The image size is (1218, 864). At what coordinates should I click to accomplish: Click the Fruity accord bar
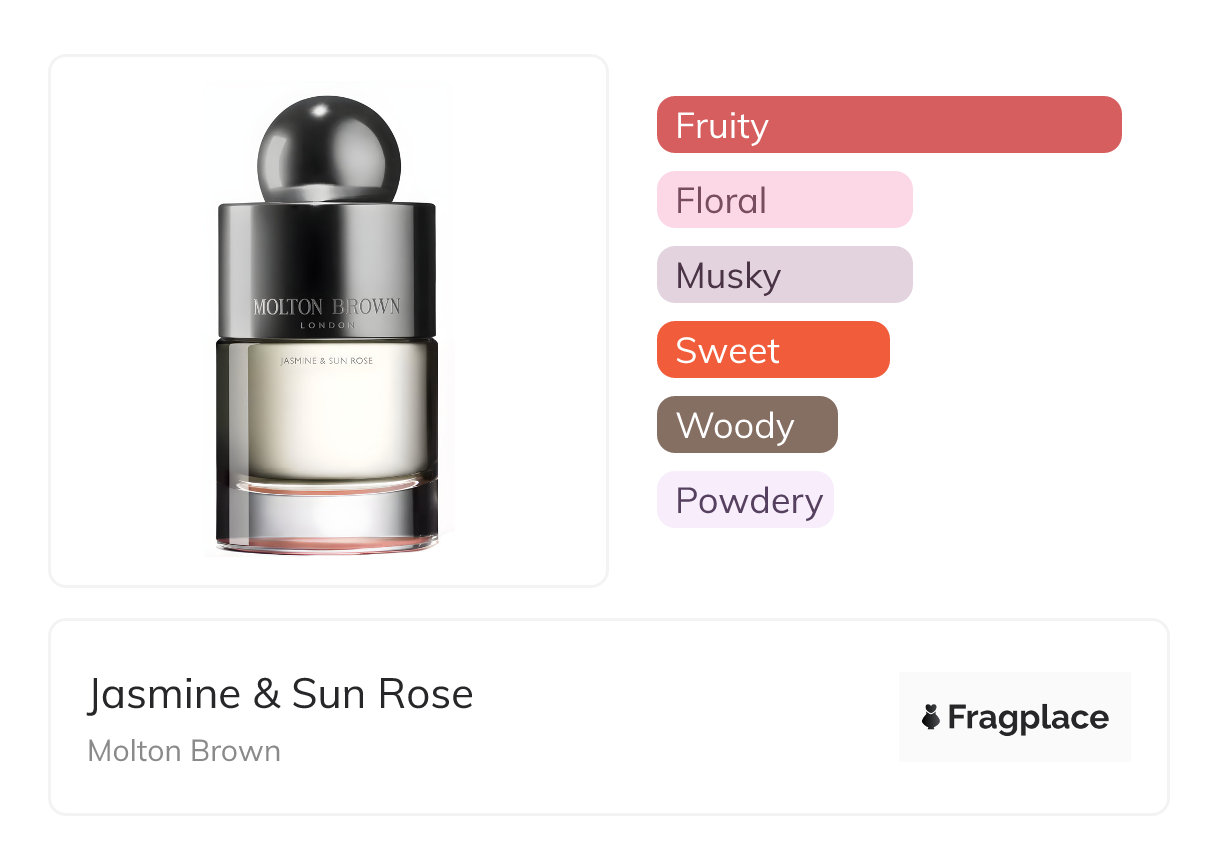click(x=888, y=125)
